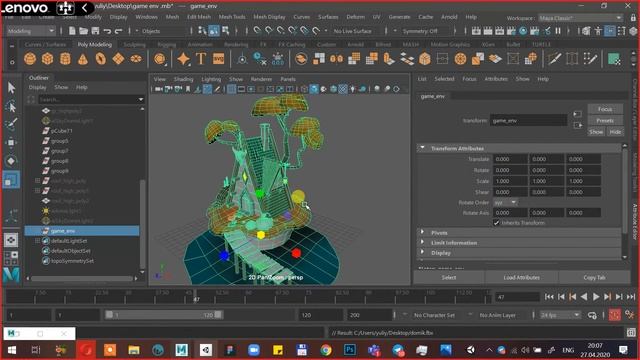The width and height of the screenshot is (640, 360).
Task: Expand the Limit Information section
Action: 423,242
